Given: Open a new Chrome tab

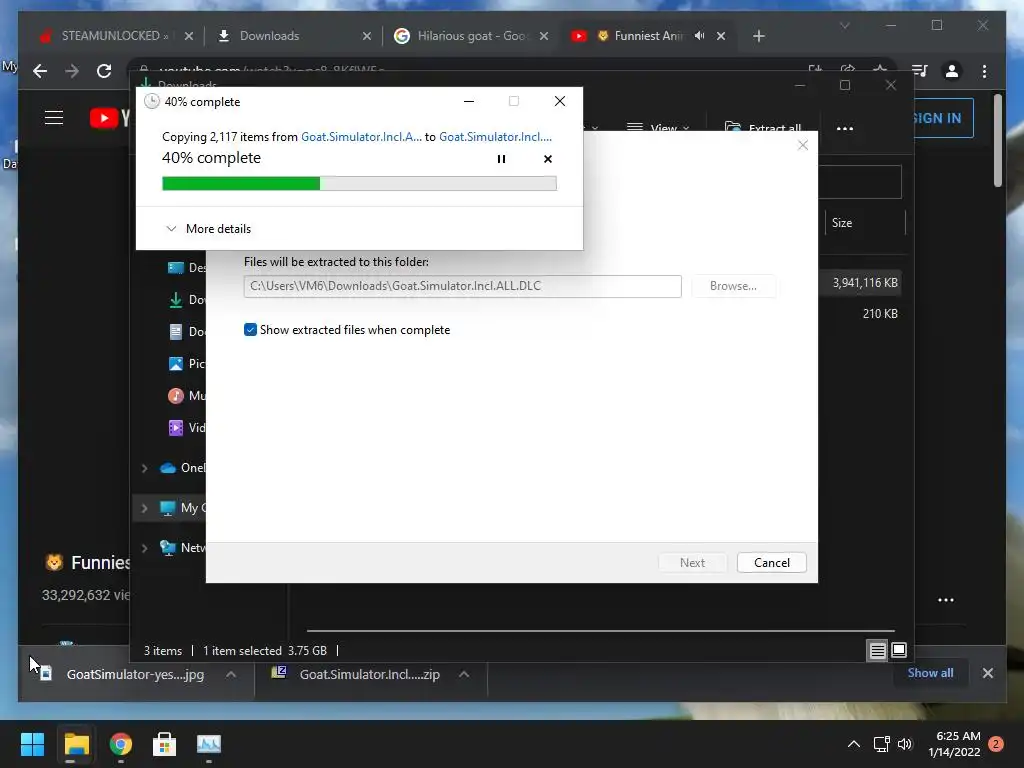Looking at the screenshot, I should pyautogui.click(x=758, y=36).
